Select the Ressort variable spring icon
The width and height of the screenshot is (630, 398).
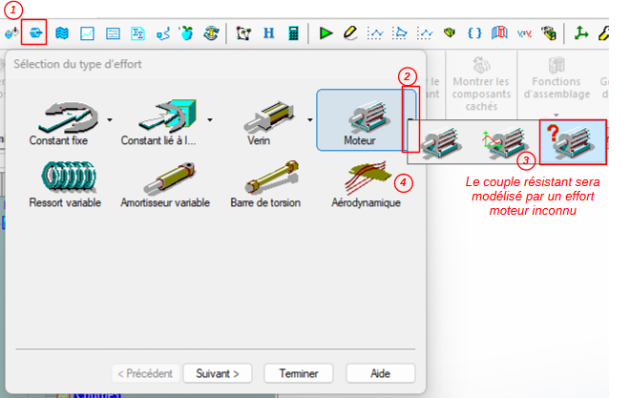pos(69,176)
